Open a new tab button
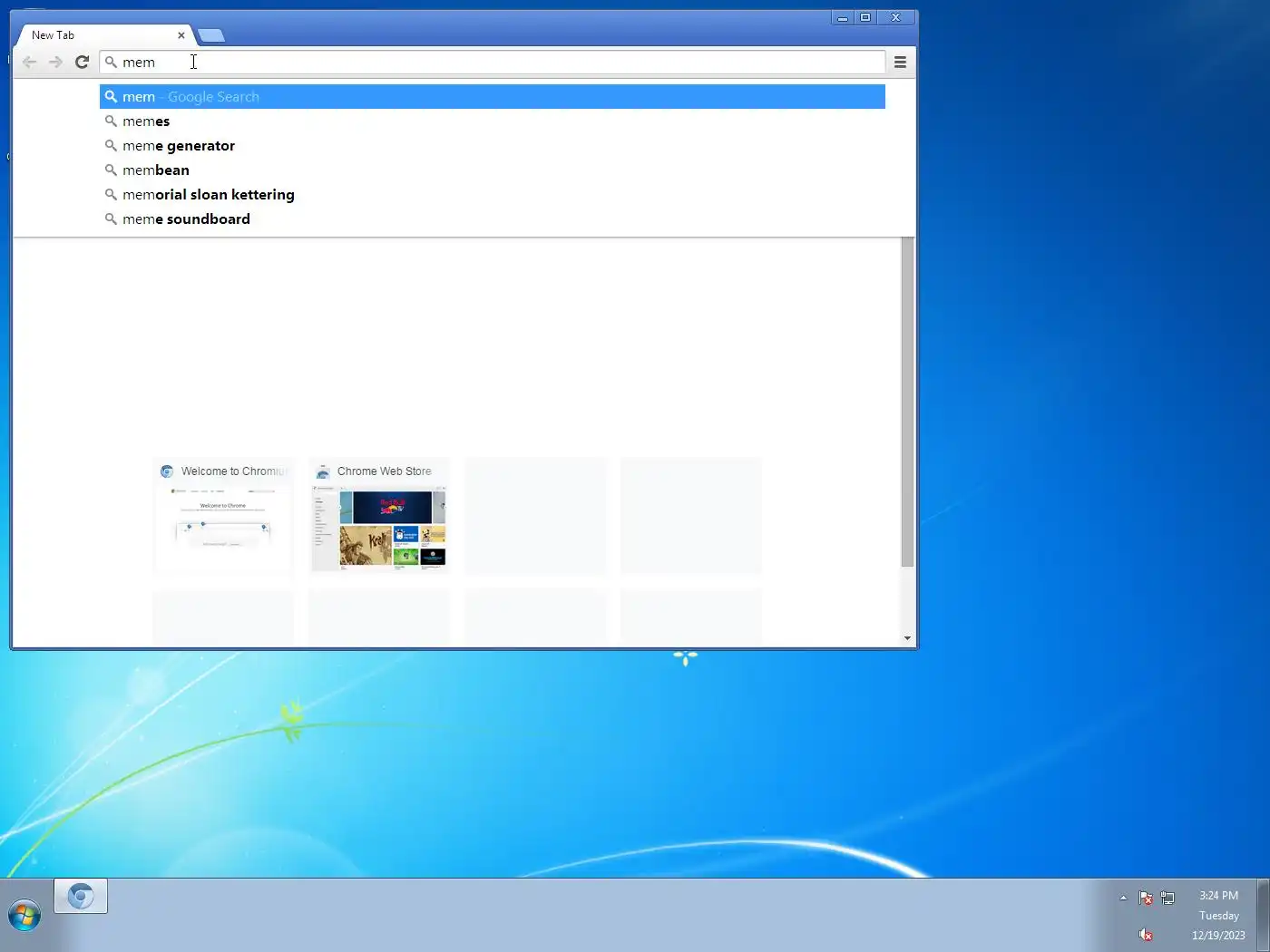The height and width of the screenshot is (952, 1270). click(x=211, y=35)
